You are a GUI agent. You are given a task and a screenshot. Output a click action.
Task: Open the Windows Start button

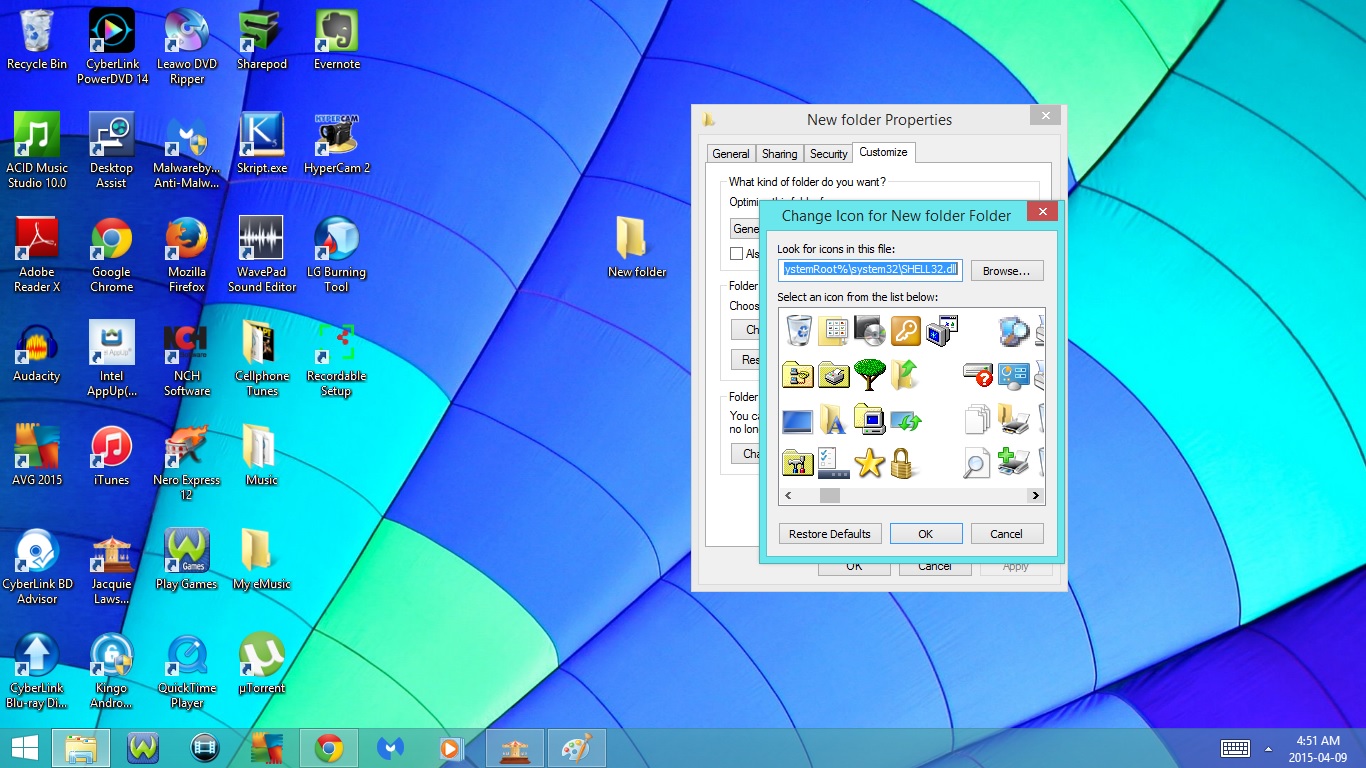tap(25, 748)
